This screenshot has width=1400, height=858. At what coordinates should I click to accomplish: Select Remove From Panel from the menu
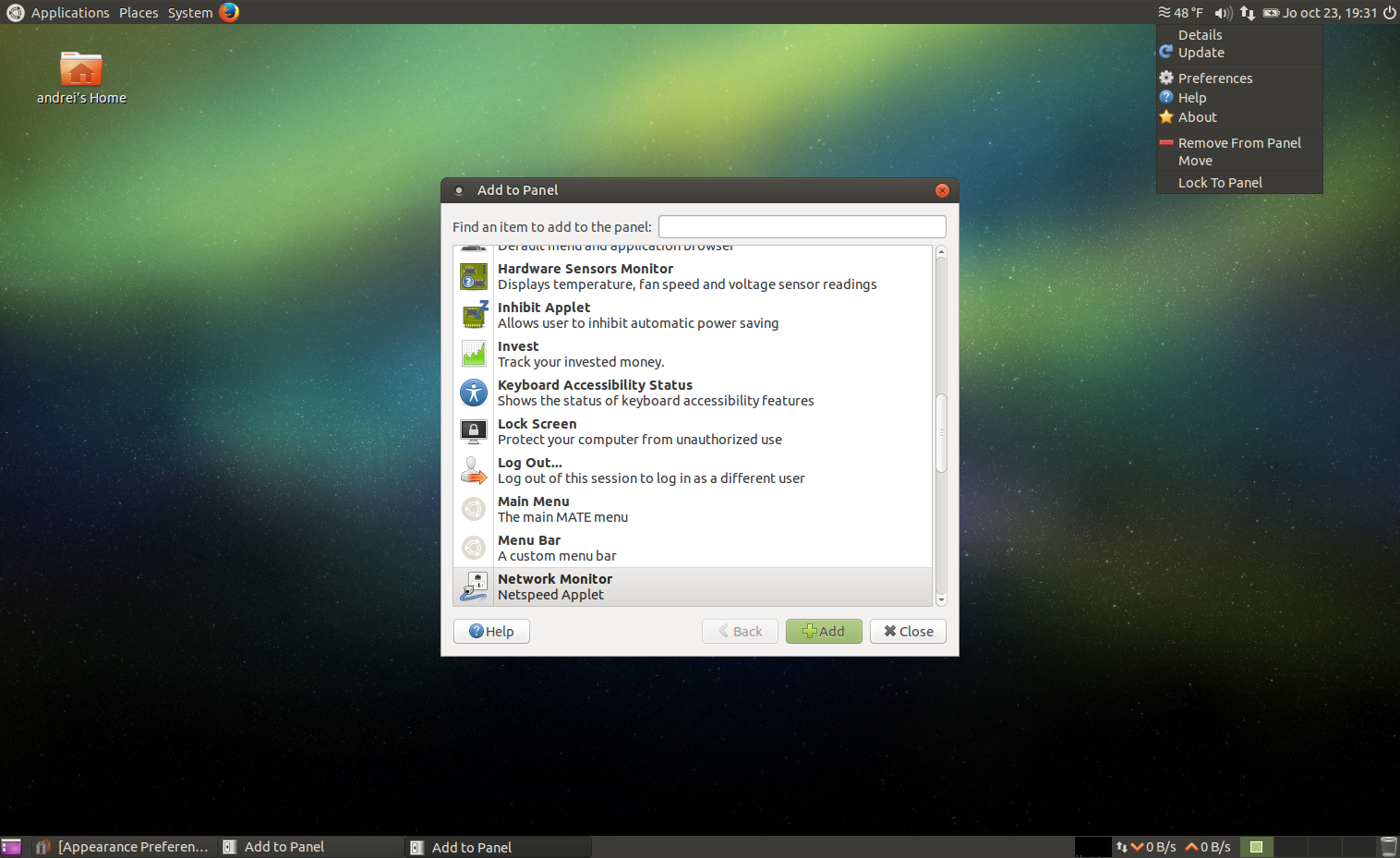[1240, 142]
